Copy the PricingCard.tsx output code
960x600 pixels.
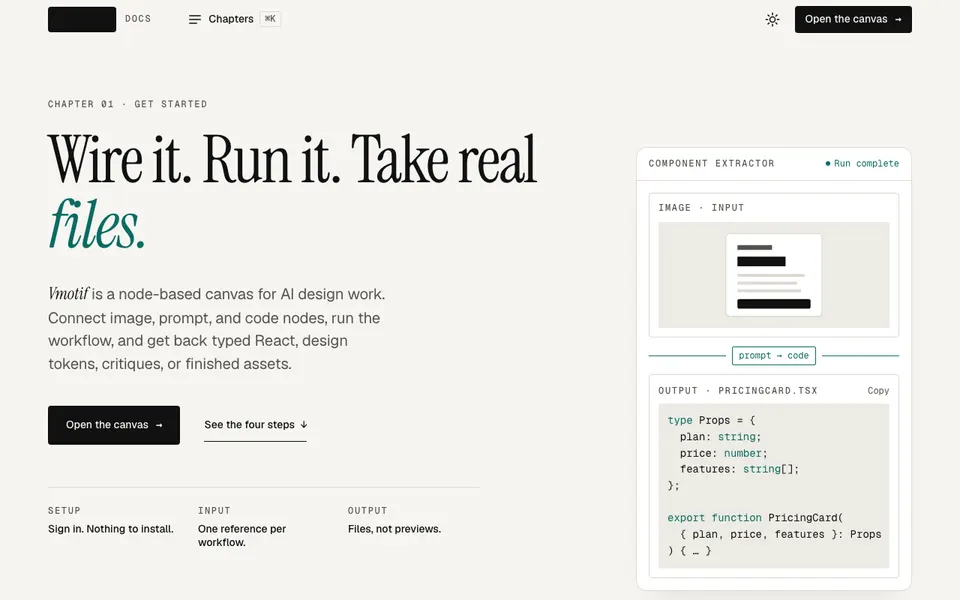878,391
